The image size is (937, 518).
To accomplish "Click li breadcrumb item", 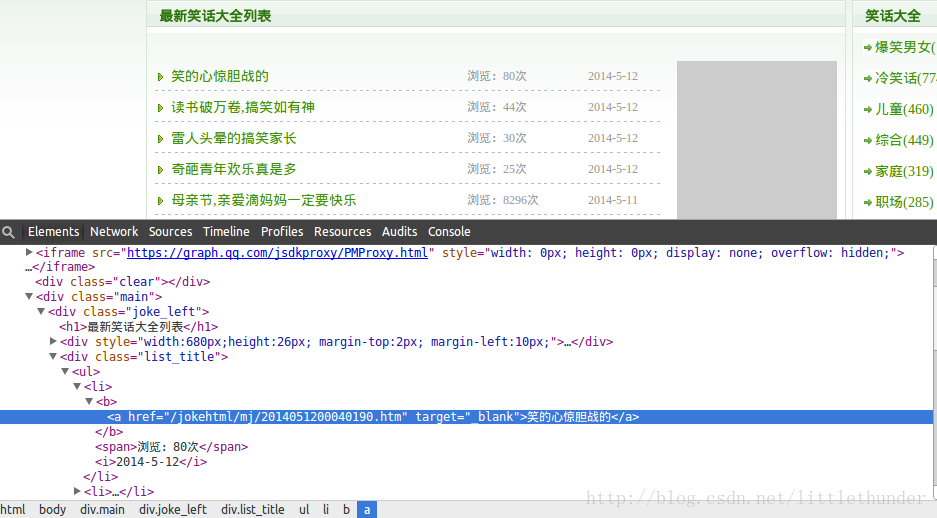I will pos(326,510).
